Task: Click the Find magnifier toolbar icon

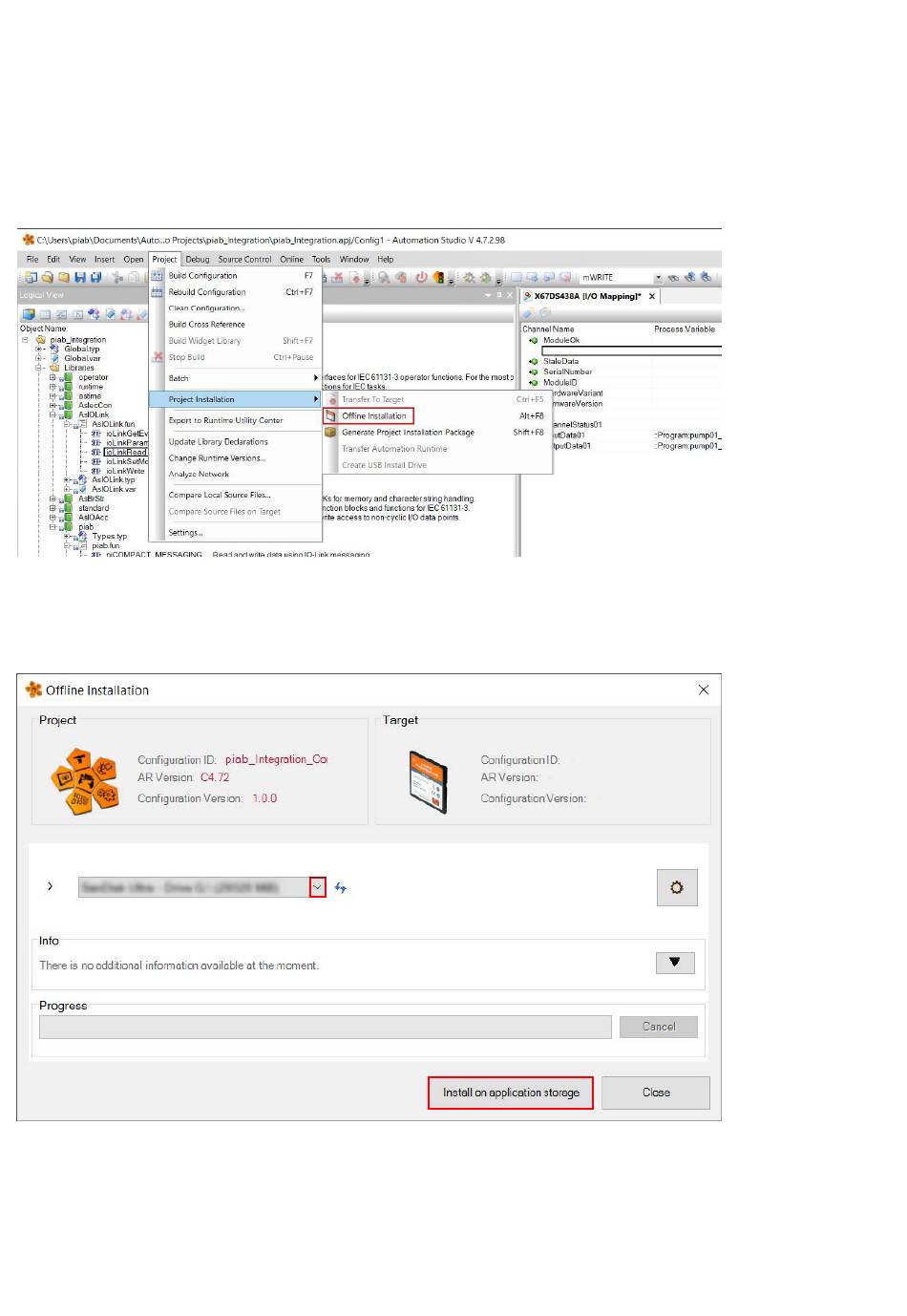Action: tap(384, 277)
